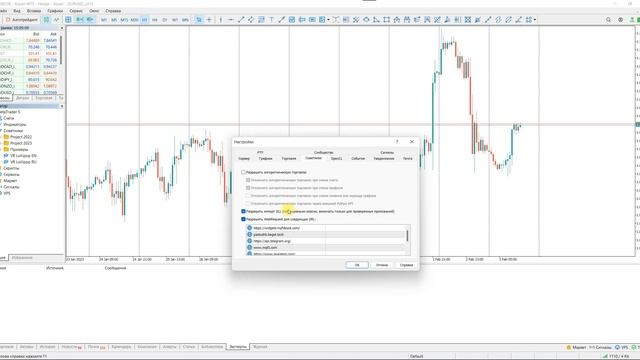The width and height of the screenshot is (640, 360).
Task: Switch chart to H4 timeframe
Action: pos(155,20)
